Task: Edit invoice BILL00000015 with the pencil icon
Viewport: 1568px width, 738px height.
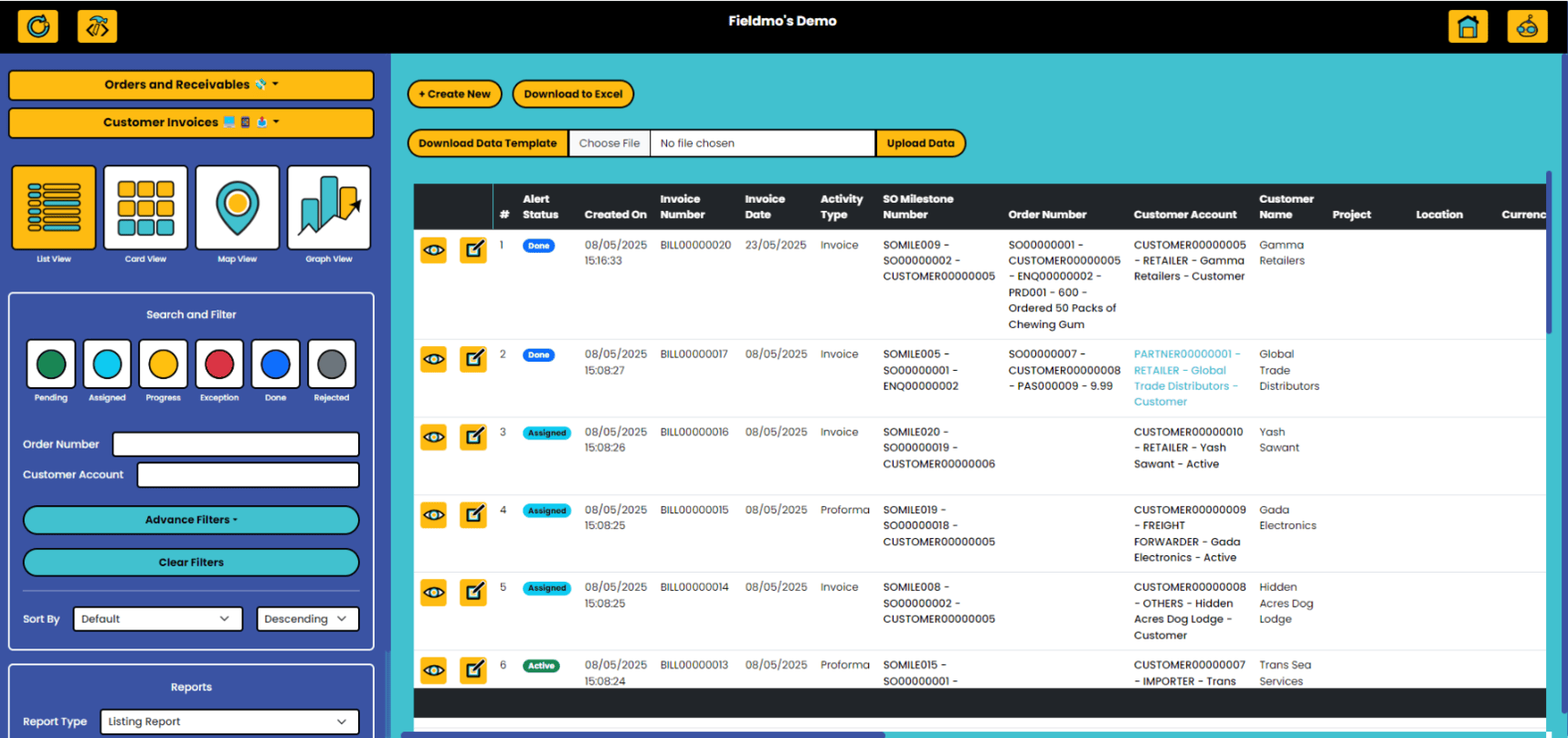Action: tap(473, 514)
